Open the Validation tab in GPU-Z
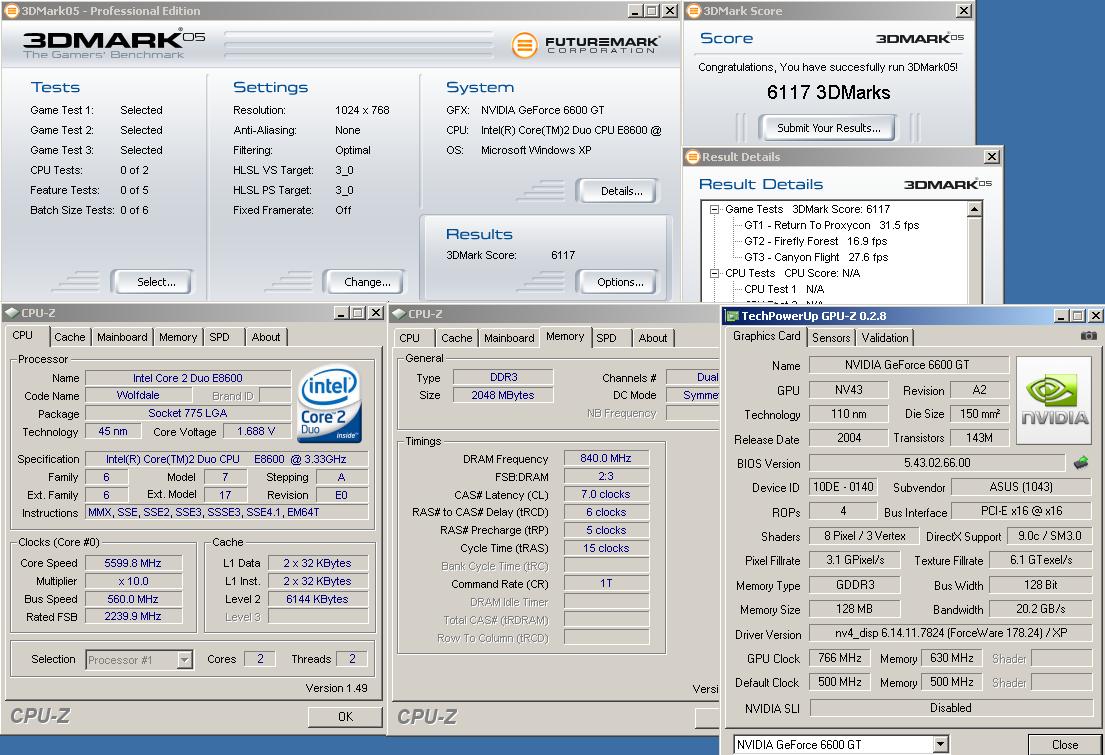 tap(885, 338)
